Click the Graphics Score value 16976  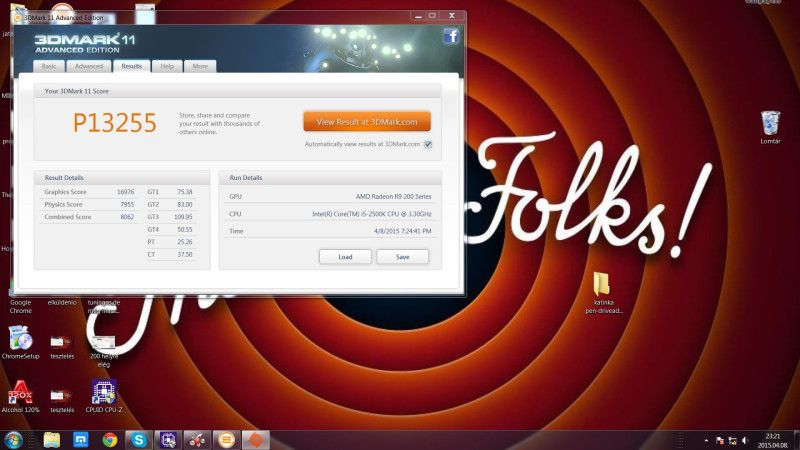(126, 192)
